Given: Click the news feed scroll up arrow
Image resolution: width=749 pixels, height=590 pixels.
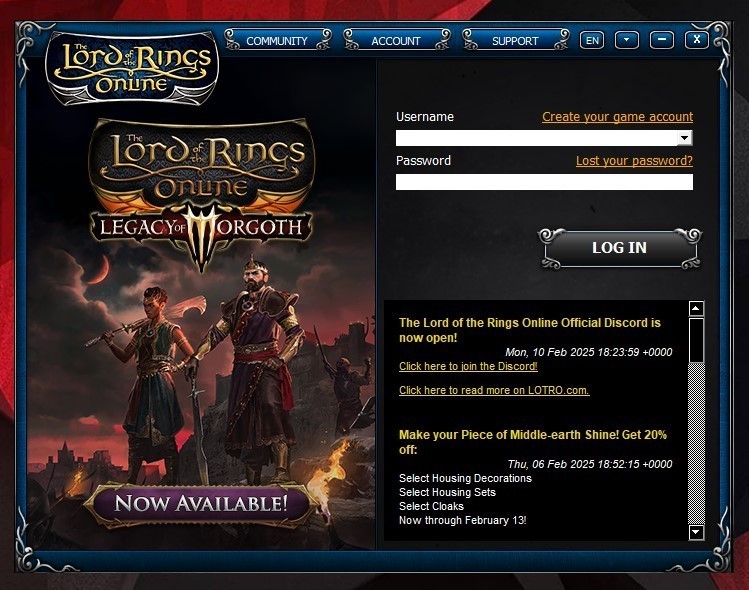Looking at the screenshot, I should [x=696, y=309].
